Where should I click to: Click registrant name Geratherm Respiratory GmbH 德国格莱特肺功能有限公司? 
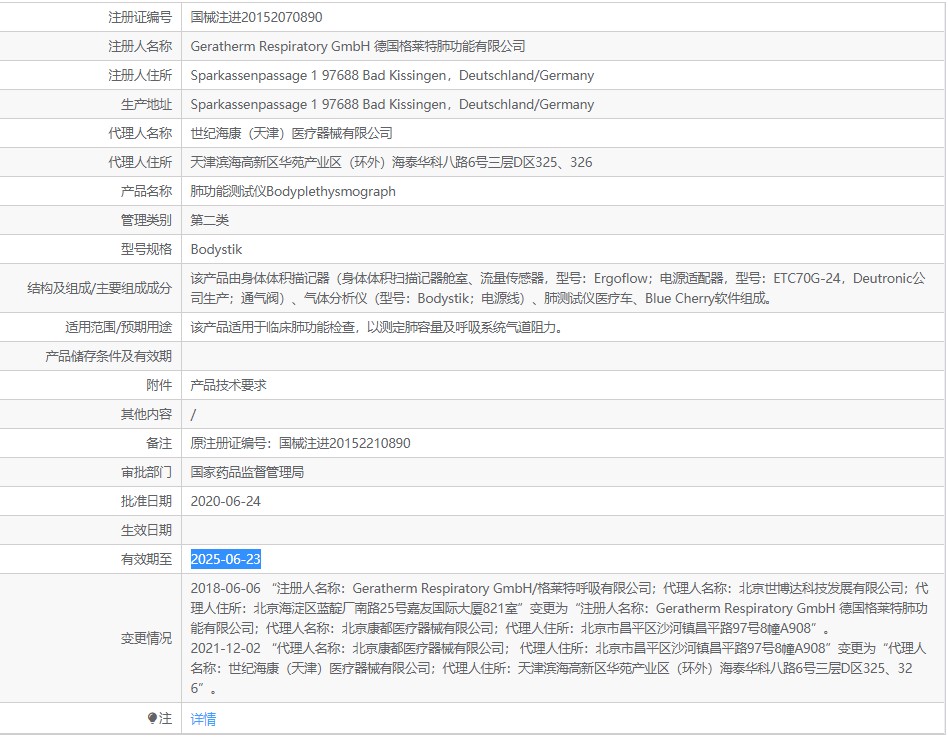[x=358, y=46]
